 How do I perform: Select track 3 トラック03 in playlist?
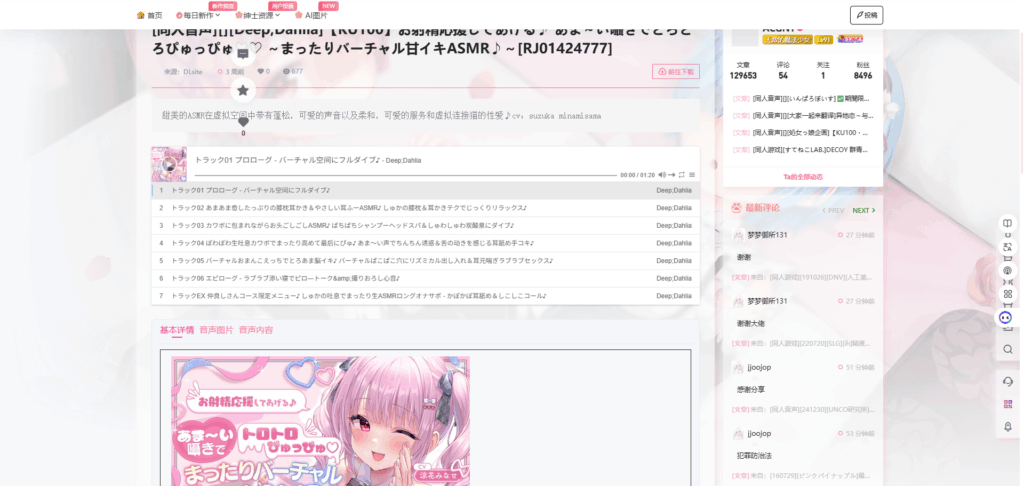click(425, 225)
